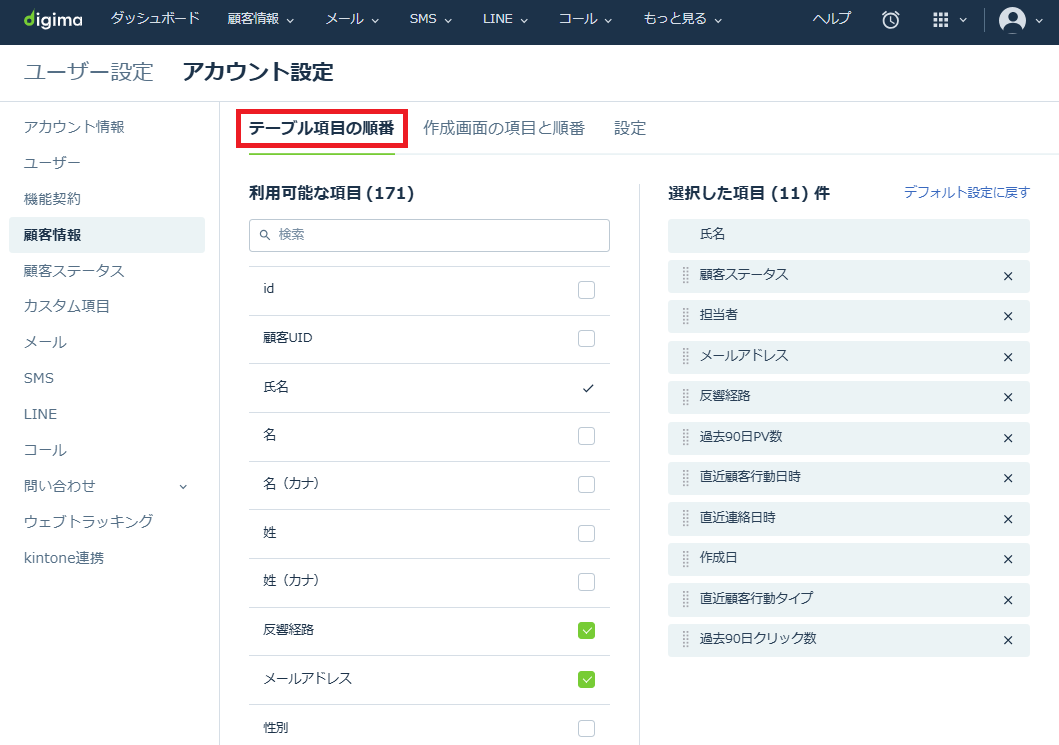
Task: Uncheck the メールアドレス checkbox
Action: [586, 679]
